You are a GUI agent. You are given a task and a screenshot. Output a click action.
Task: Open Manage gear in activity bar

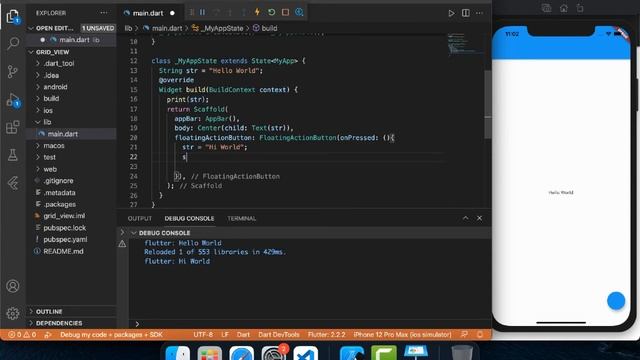[13, 313]
